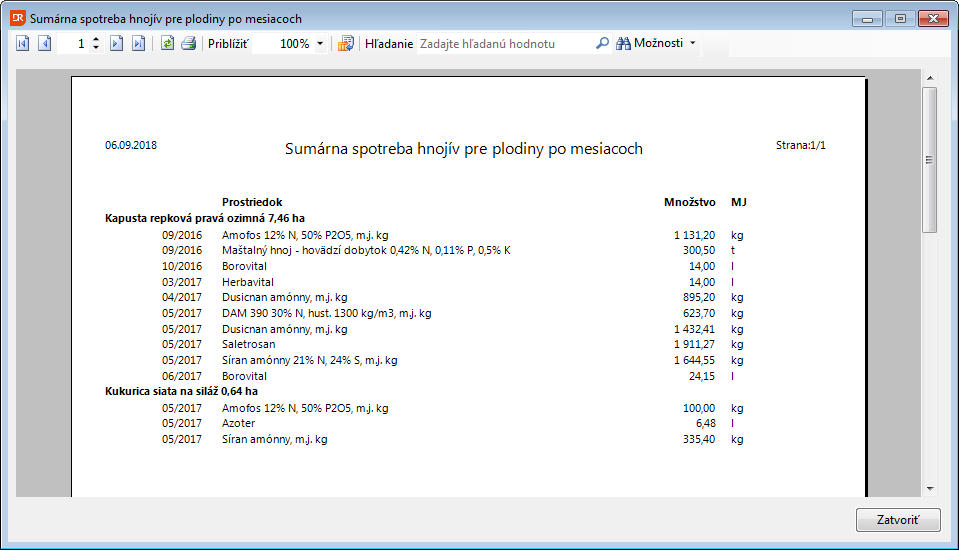Click the Maštalný hnoj - hovädzí dobytok row
Image resolution: width=959 pixels, height=550 pixels.
coord(366,250)
